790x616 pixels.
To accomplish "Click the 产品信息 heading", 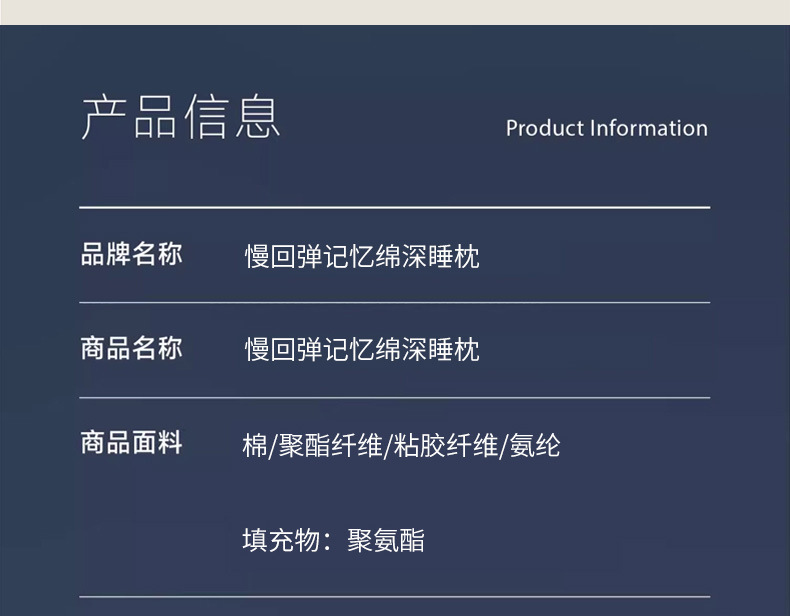I will [x=180, y=118].
